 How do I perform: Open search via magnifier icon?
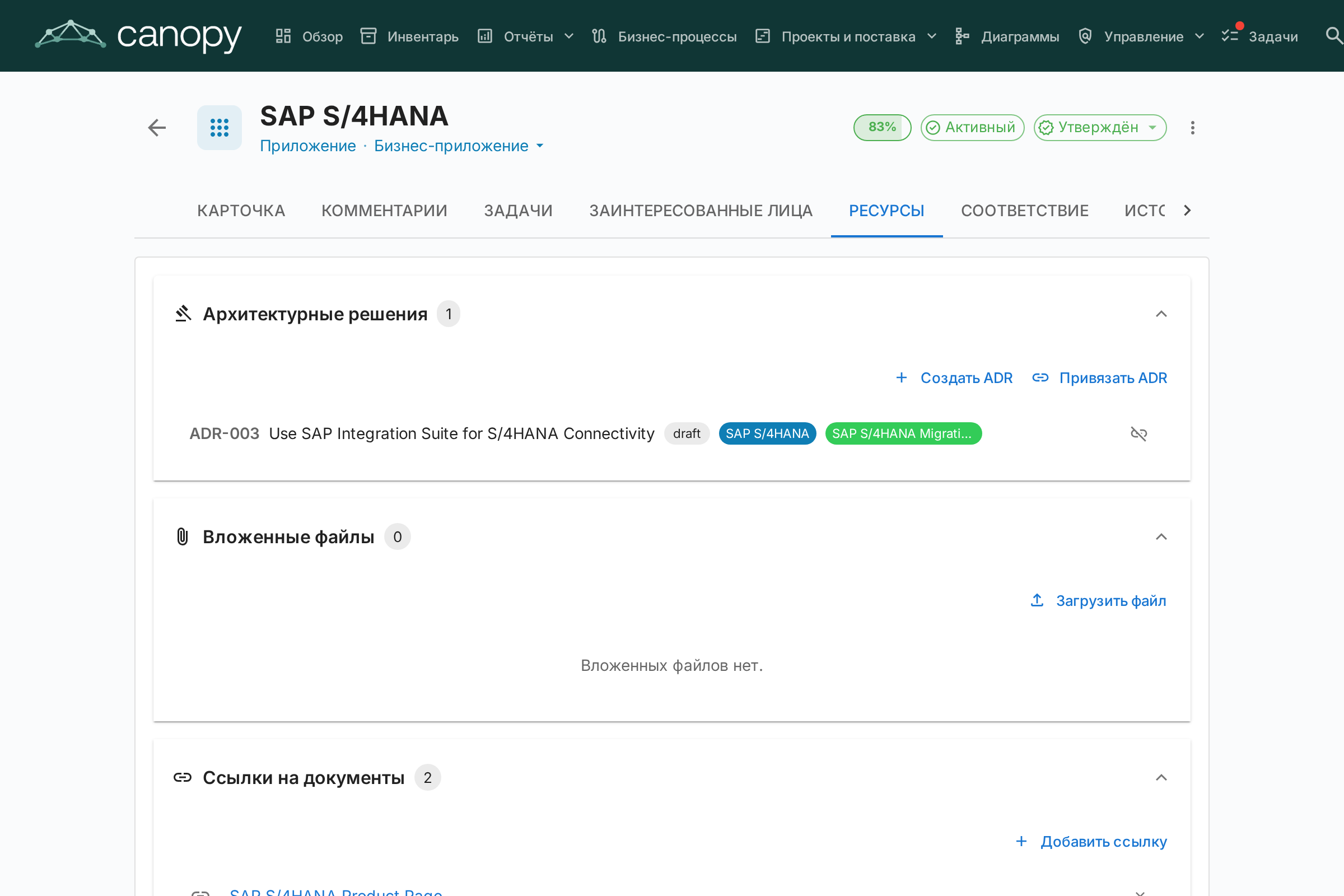click(1334, 36)
